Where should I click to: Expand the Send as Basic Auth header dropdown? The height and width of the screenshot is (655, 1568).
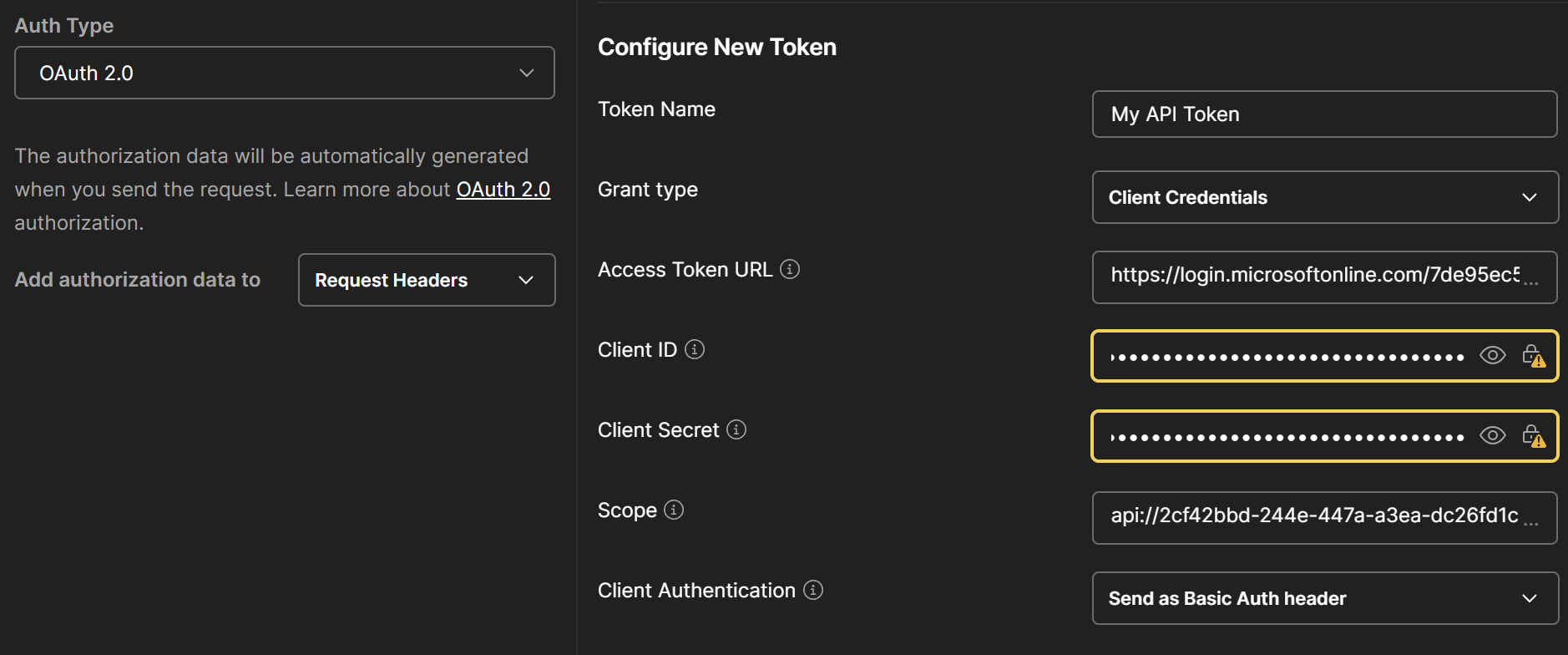1325,598
